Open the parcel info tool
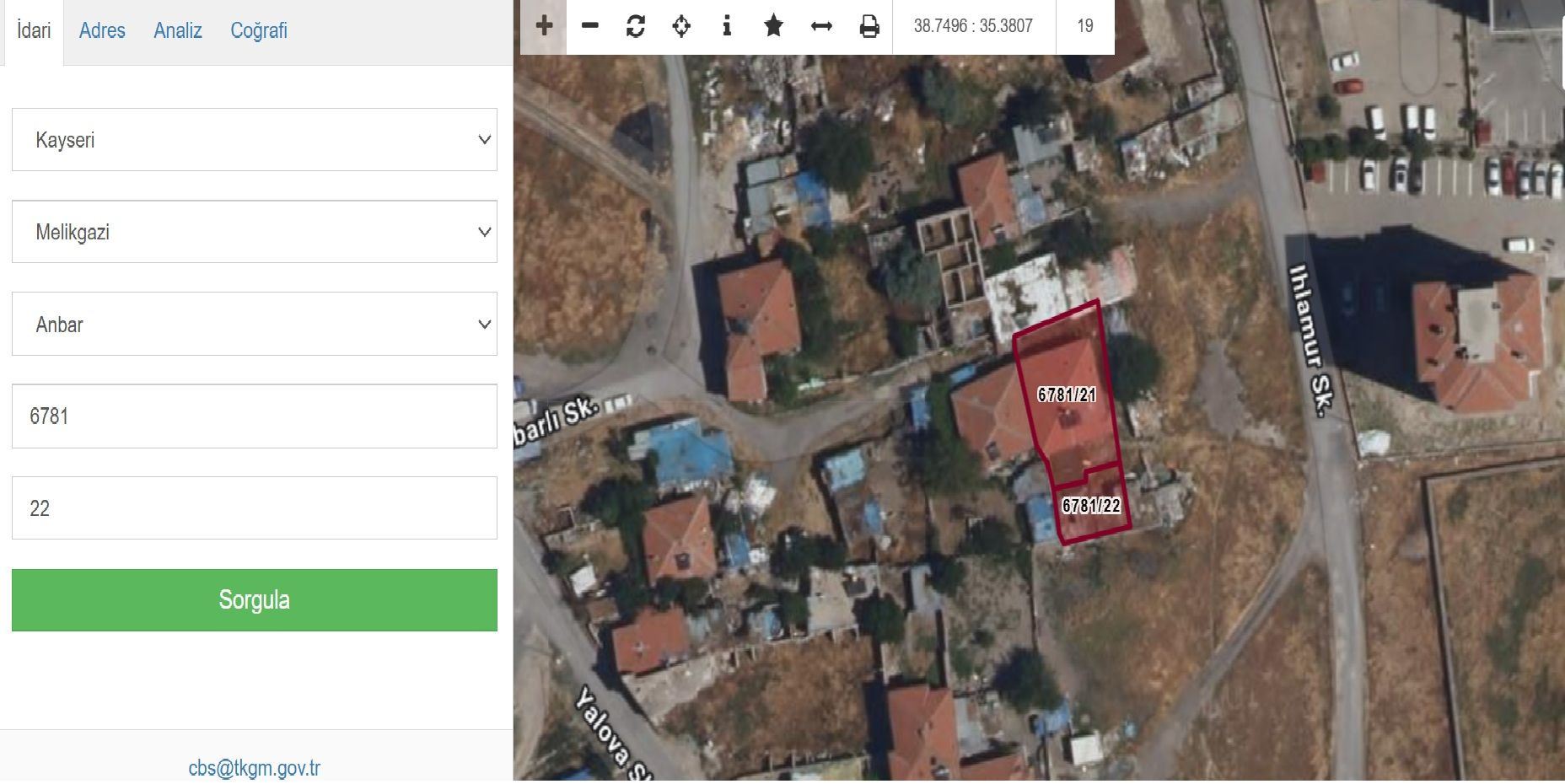This screenshot has height=784, width=1565. pos(727,26)
